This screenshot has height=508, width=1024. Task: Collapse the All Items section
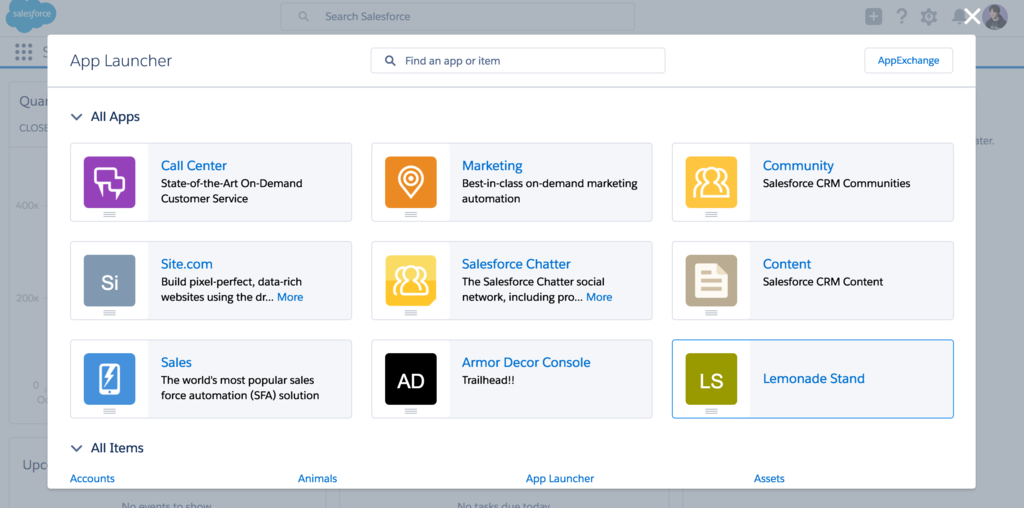tap(77, 449)
